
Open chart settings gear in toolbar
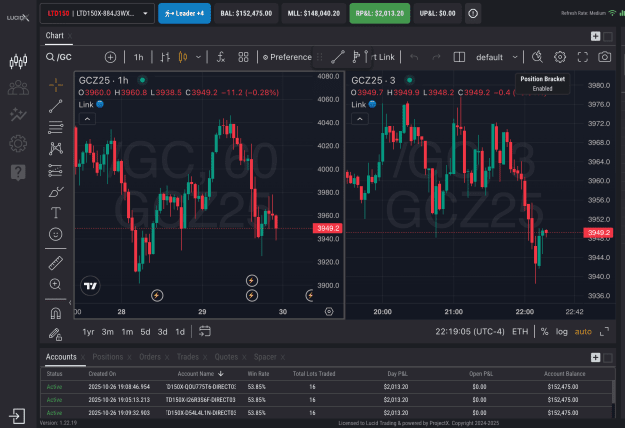point(560,57)
